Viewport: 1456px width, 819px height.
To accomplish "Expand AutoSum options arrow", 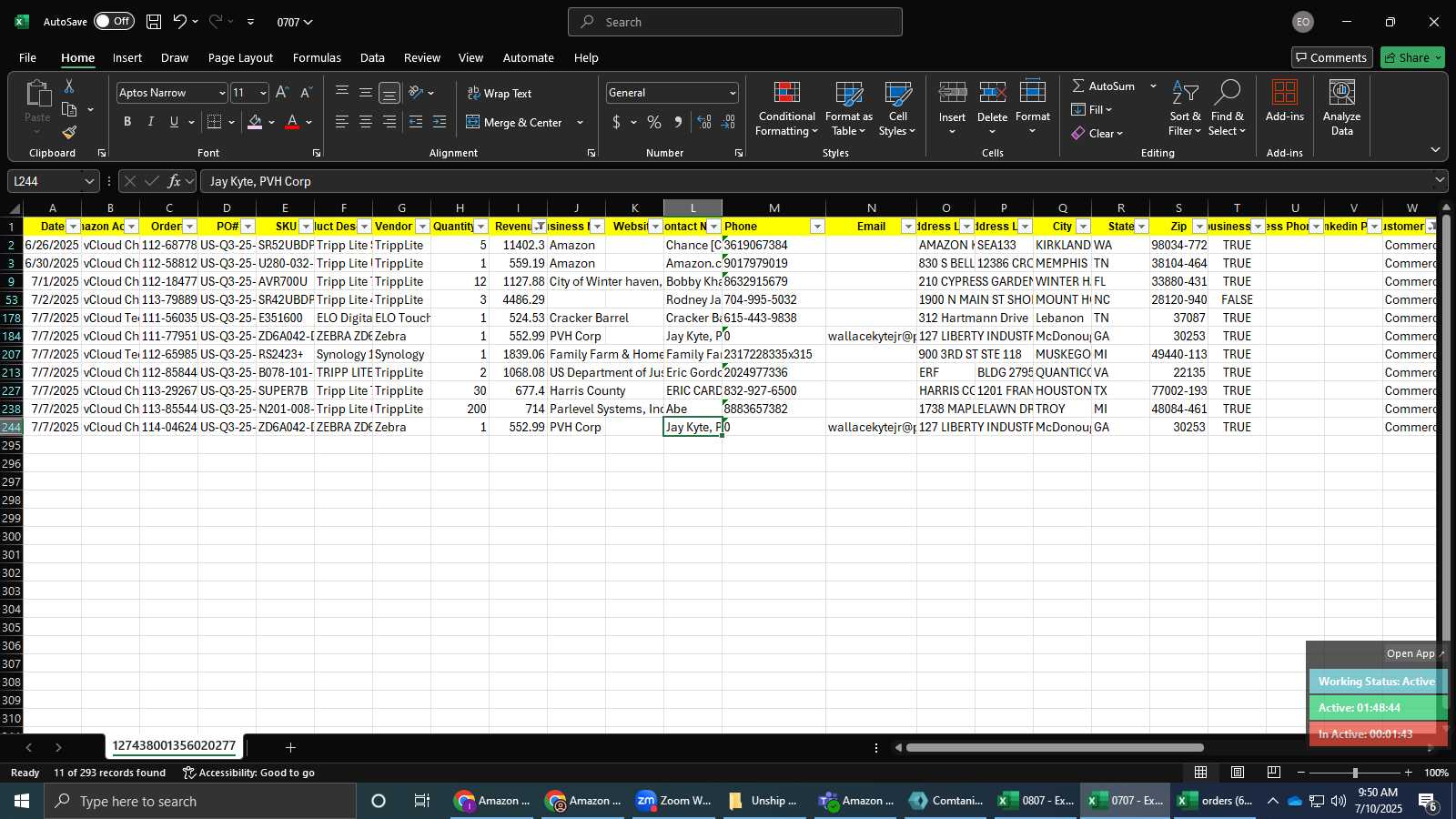I will click(1153, 86).
